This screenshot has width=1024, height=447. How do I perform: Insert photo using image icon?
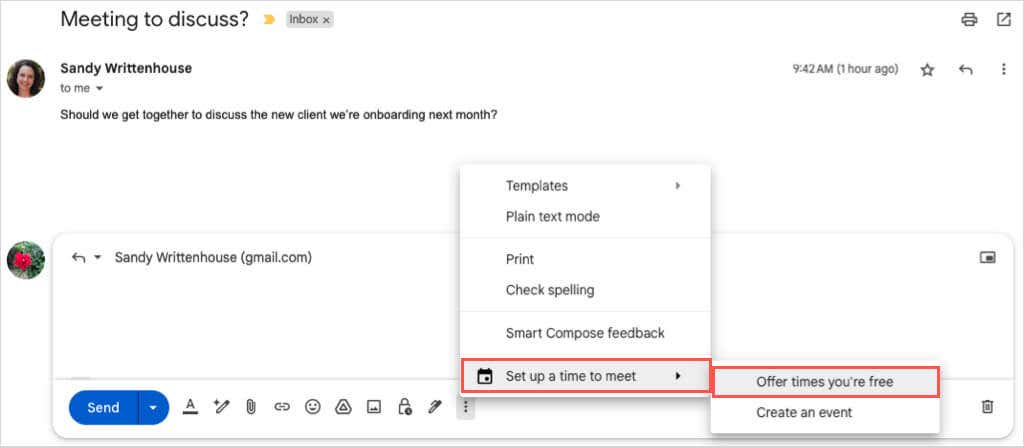click(374, 407)
